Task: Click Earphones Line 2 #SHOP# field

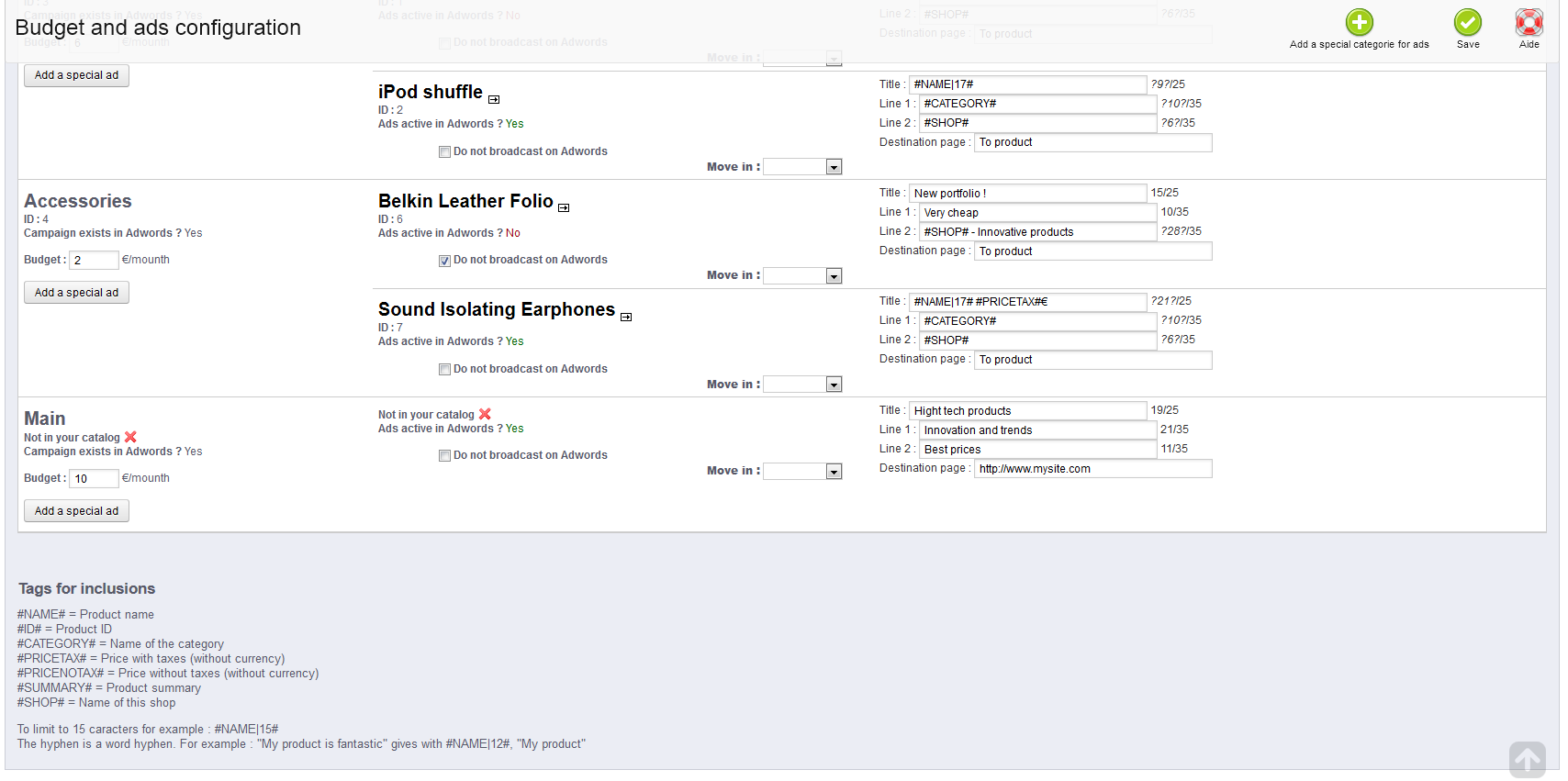Action: [x=1037, y=340]
